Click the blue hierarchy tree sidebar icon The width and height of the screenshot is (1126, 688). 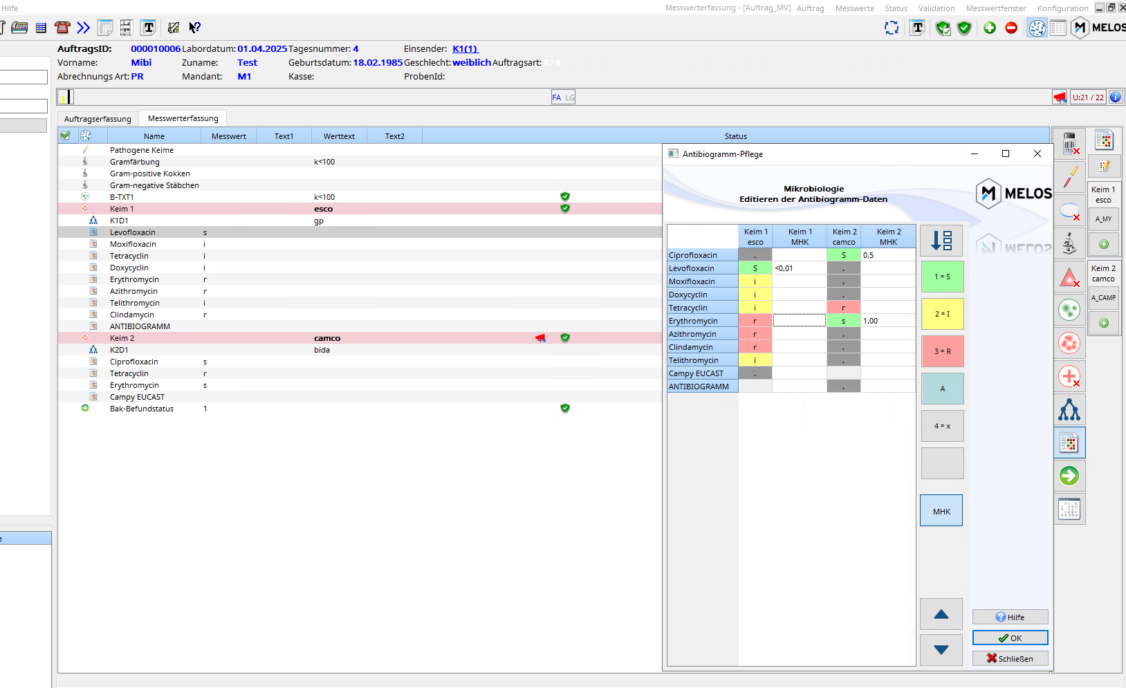(1069, 410)
